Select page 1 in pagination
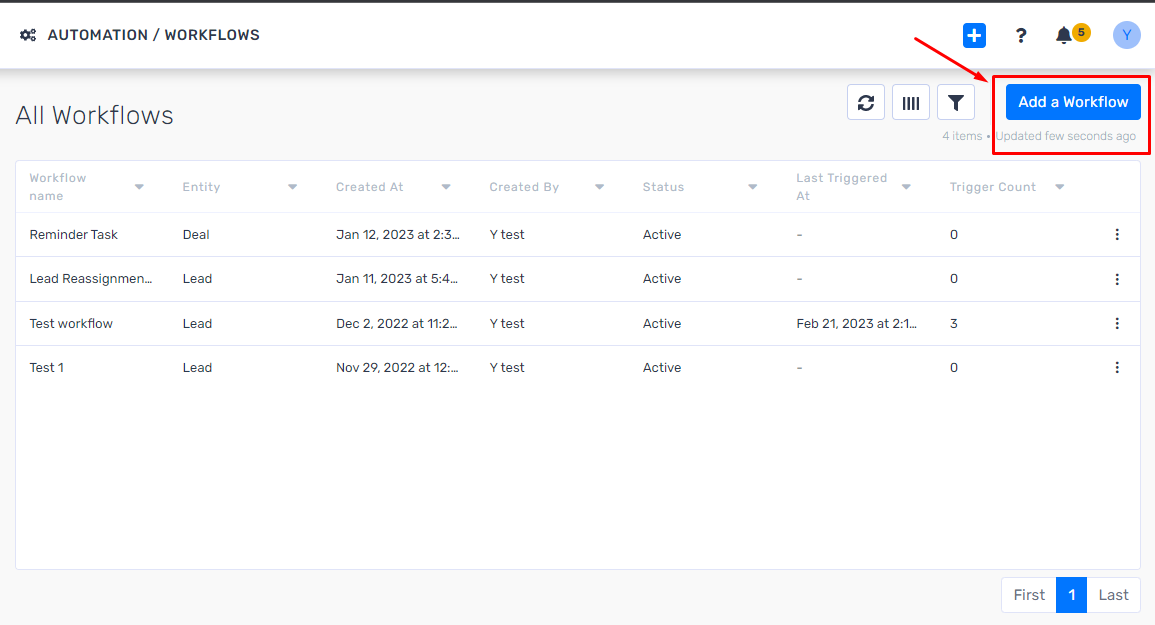 [1072, 595]
